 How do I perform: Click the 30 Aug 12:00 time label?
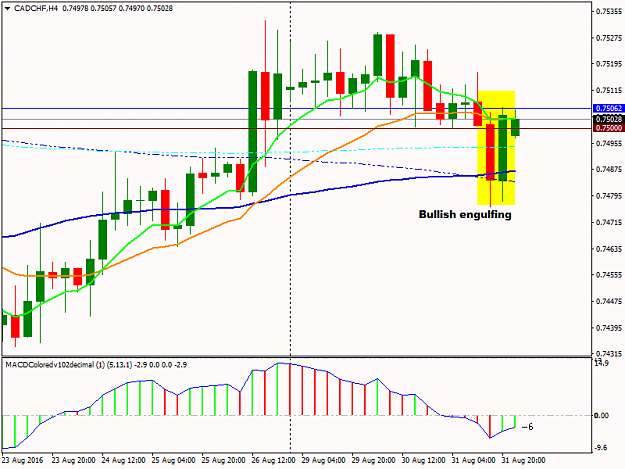[x=423, y=460]
